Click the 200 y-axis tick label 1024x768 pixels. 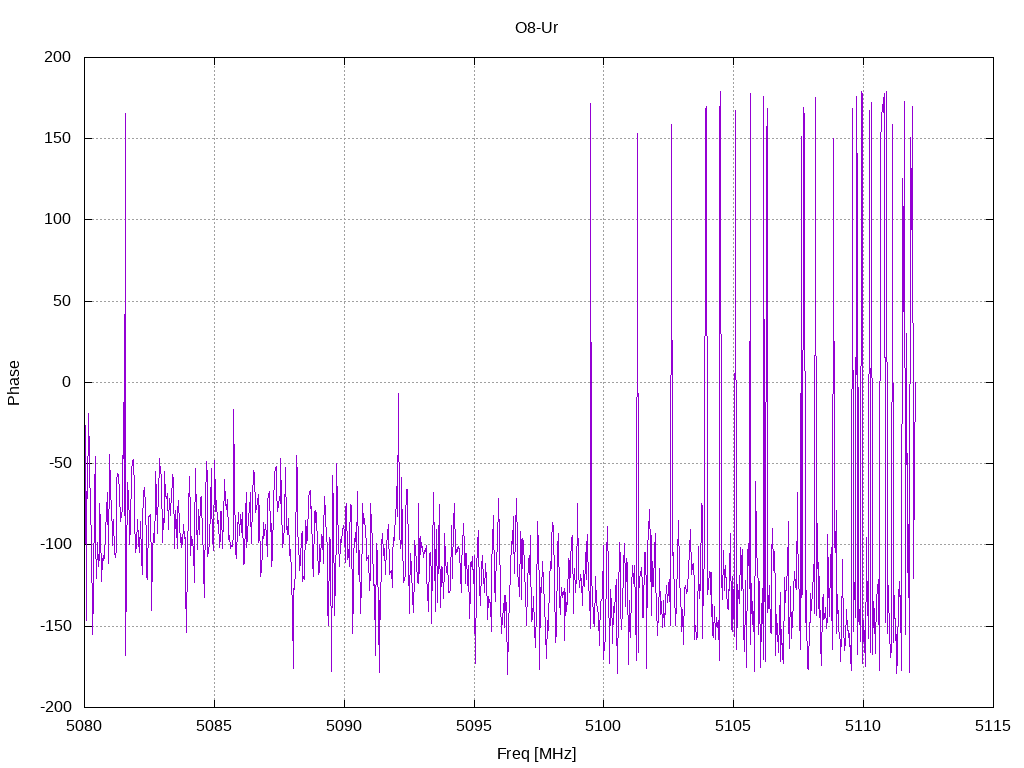point(57,57)
